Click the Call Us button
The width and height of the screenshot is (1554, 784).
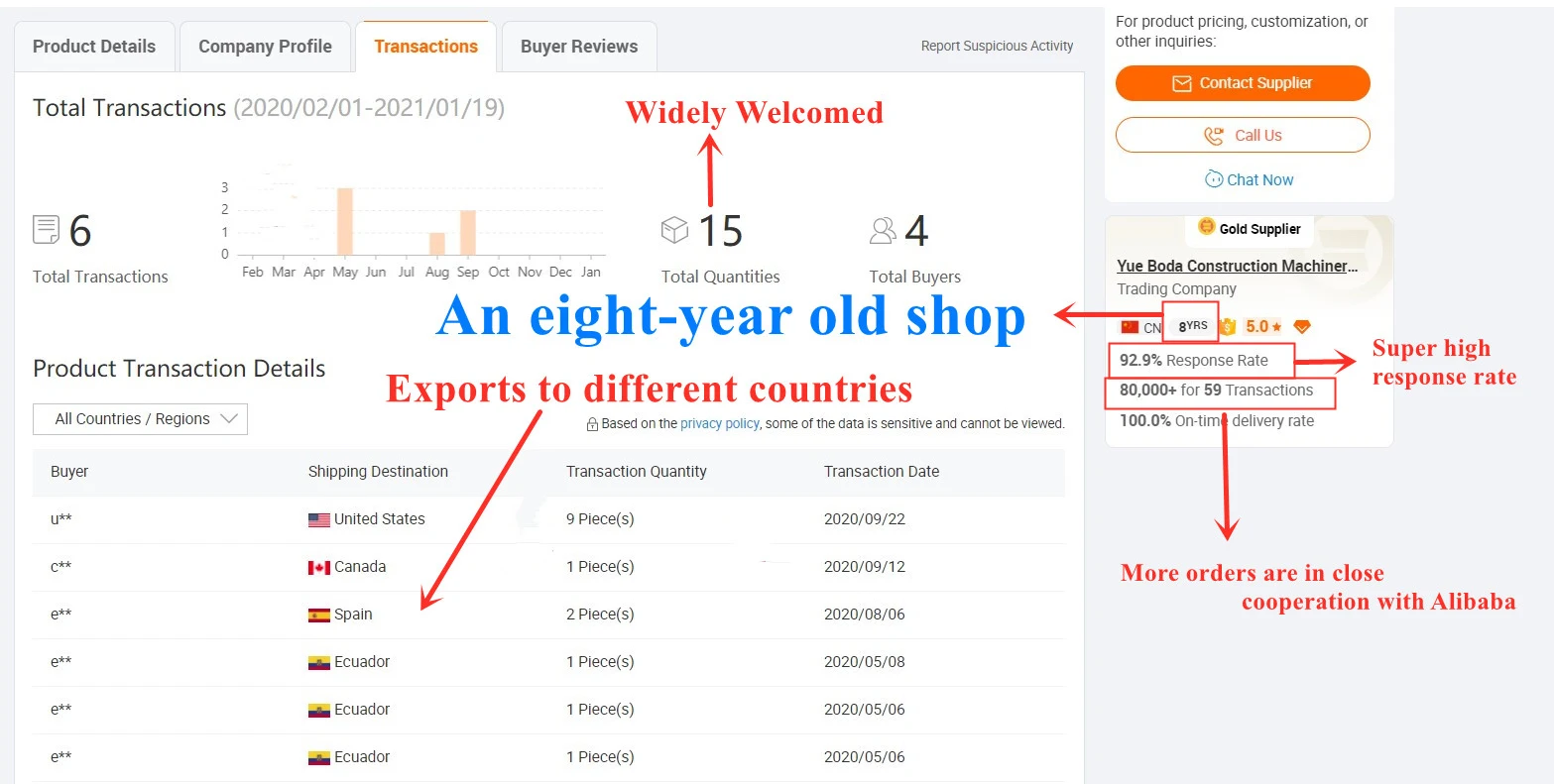(1243, 135)
